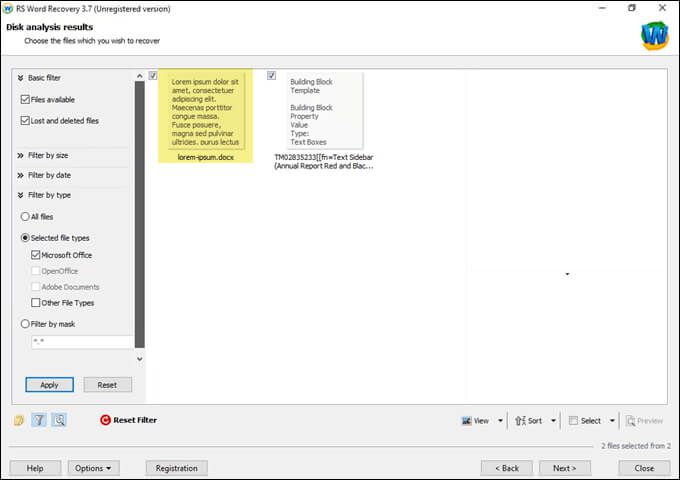Click TM02835233 Text Sidebar file name
680x480 pixels.
(324, 161)
